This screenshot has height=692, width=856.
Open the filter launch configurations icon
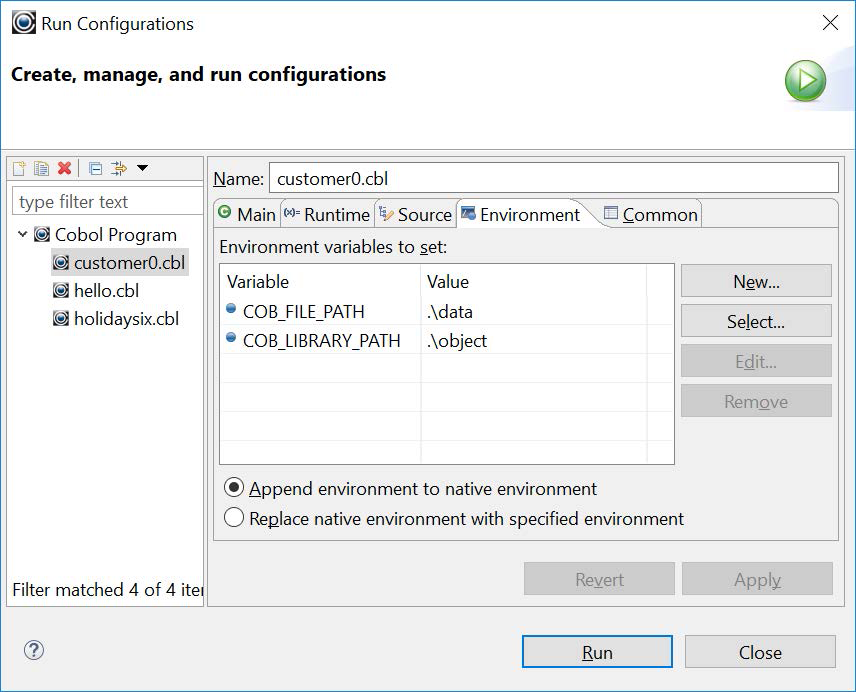click(x=120, y=169)
